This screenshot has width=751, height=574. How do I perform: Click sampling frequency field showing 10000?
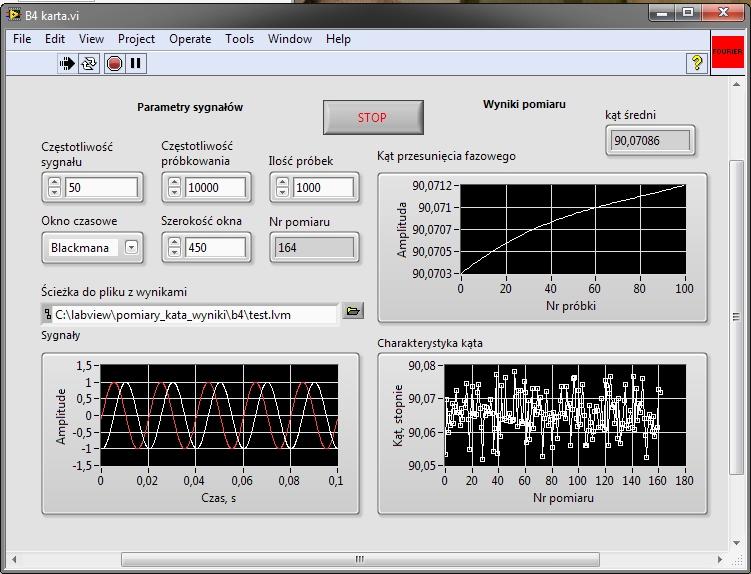[x=215, y=187]
